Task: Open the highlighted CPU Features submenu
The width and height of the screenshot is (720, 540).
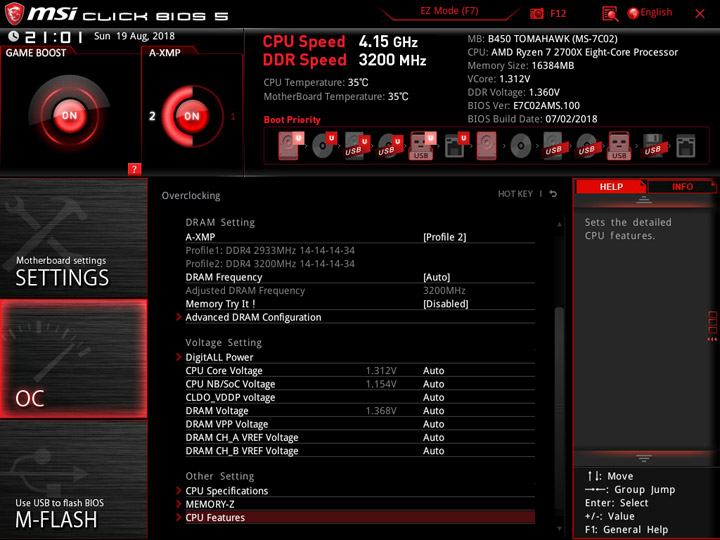Action: [x=360, y=518]
